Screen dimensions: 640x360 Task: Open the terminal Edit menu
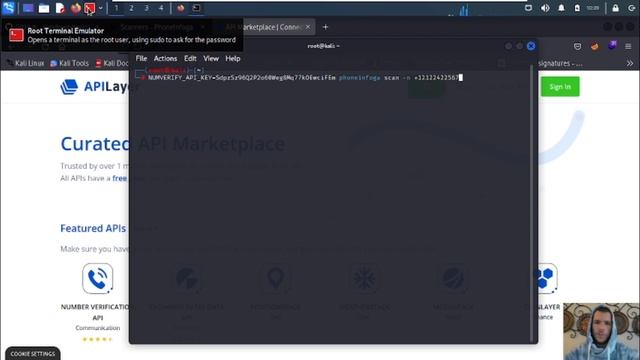tap(190, 58)
